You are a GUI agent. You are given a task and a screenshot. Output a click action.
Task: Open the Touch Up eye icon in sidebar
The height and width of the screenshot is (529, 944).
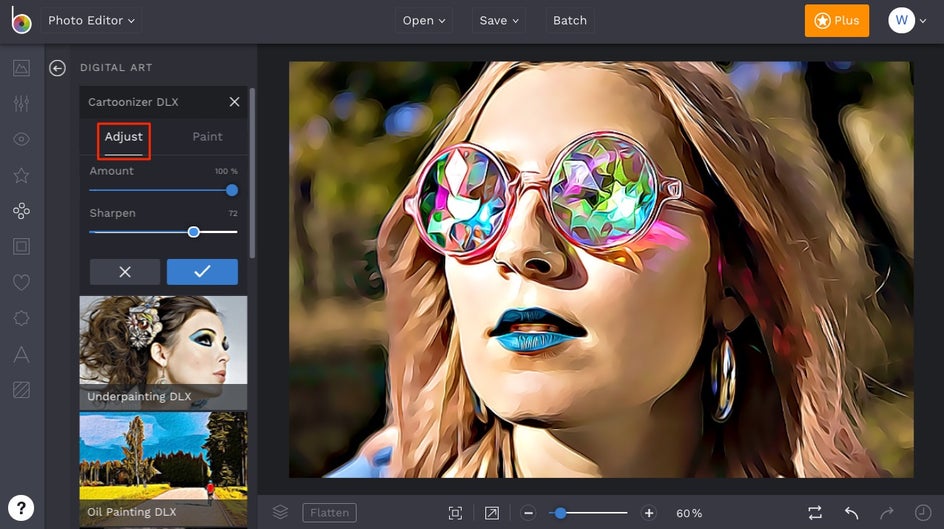coord(21,139)
